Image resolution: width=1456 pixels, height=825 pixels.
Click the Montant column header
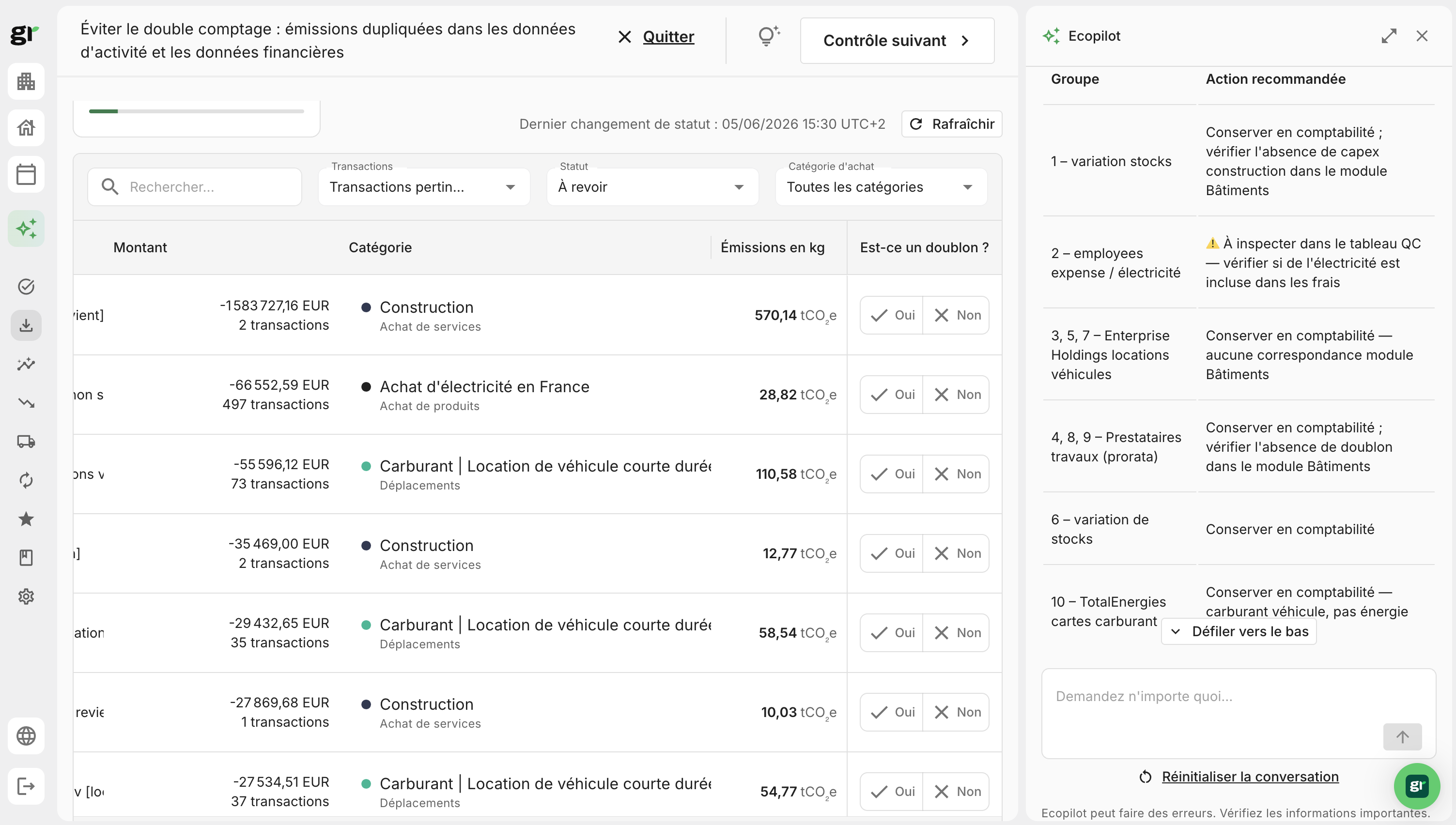(x=140, y=247)
